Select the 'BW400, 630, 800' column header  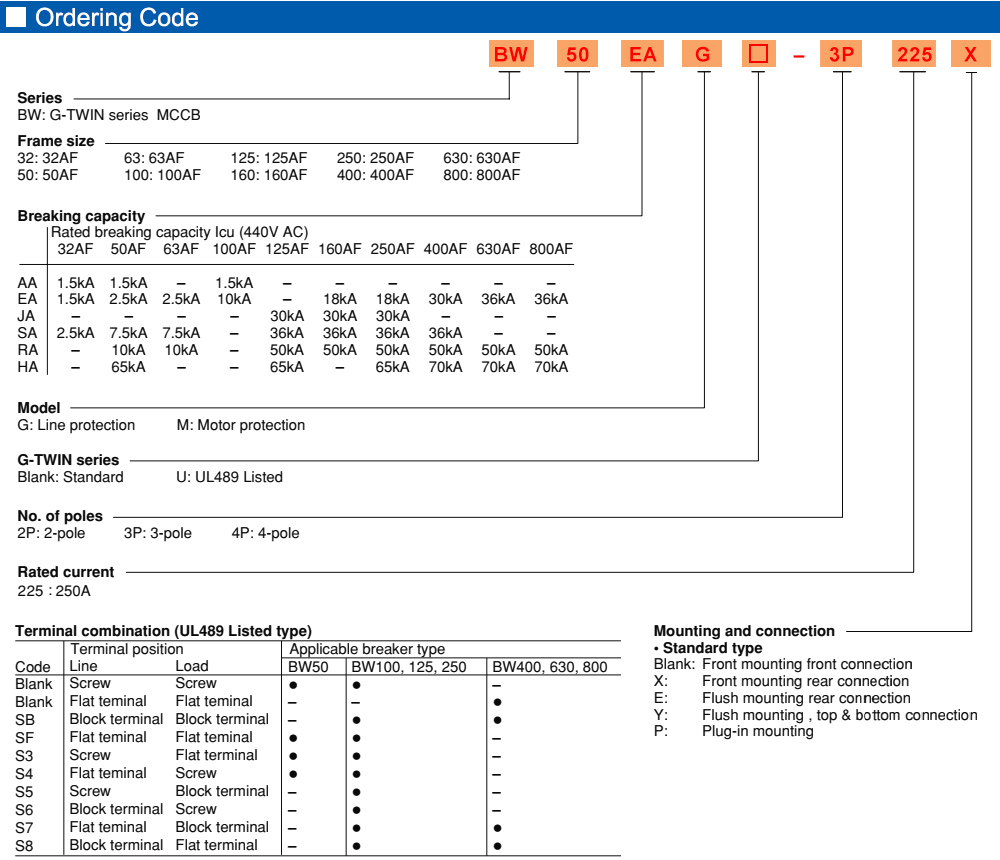[x=550, y=667]
